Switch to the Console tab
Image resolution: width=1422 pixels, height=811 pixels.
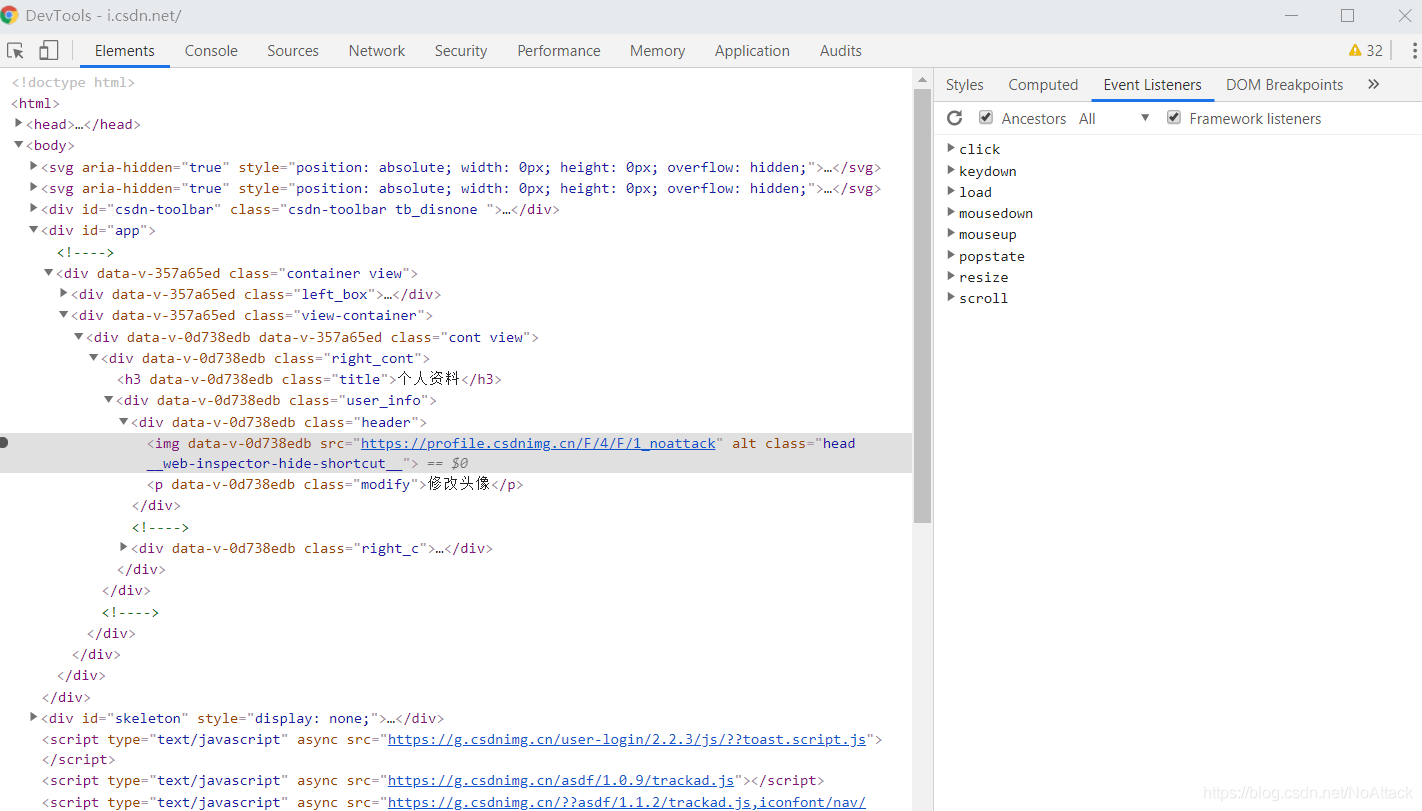[x=211, y=51]
